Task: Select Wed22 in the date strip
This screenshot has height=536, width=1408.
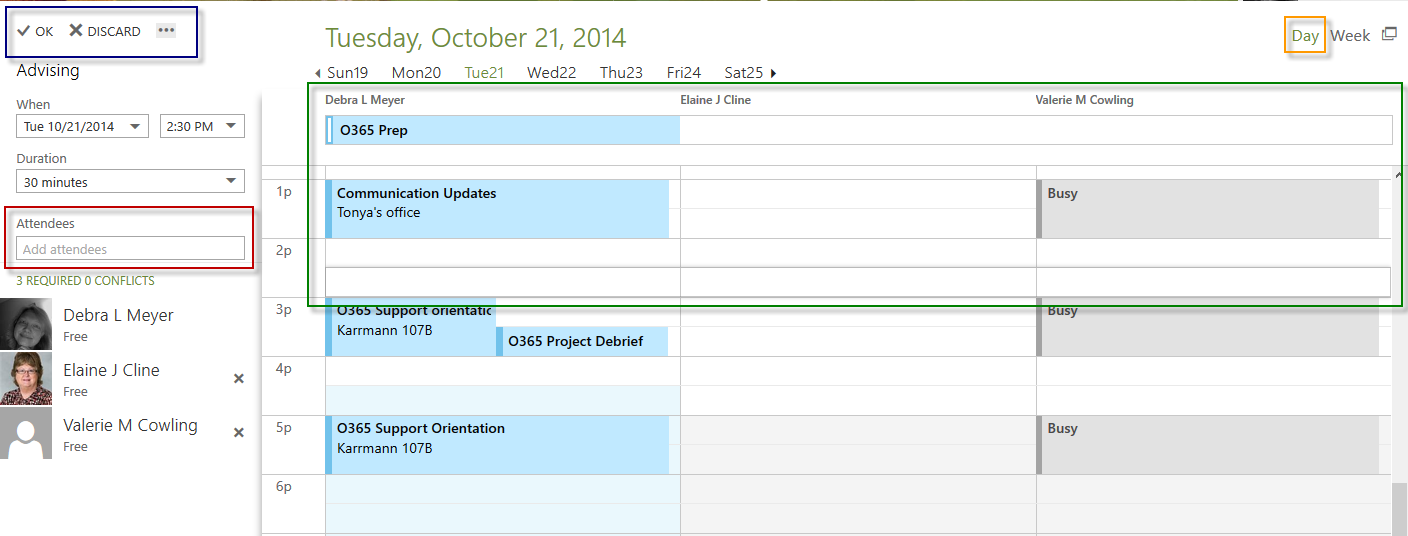Action: tap(551, 72)
